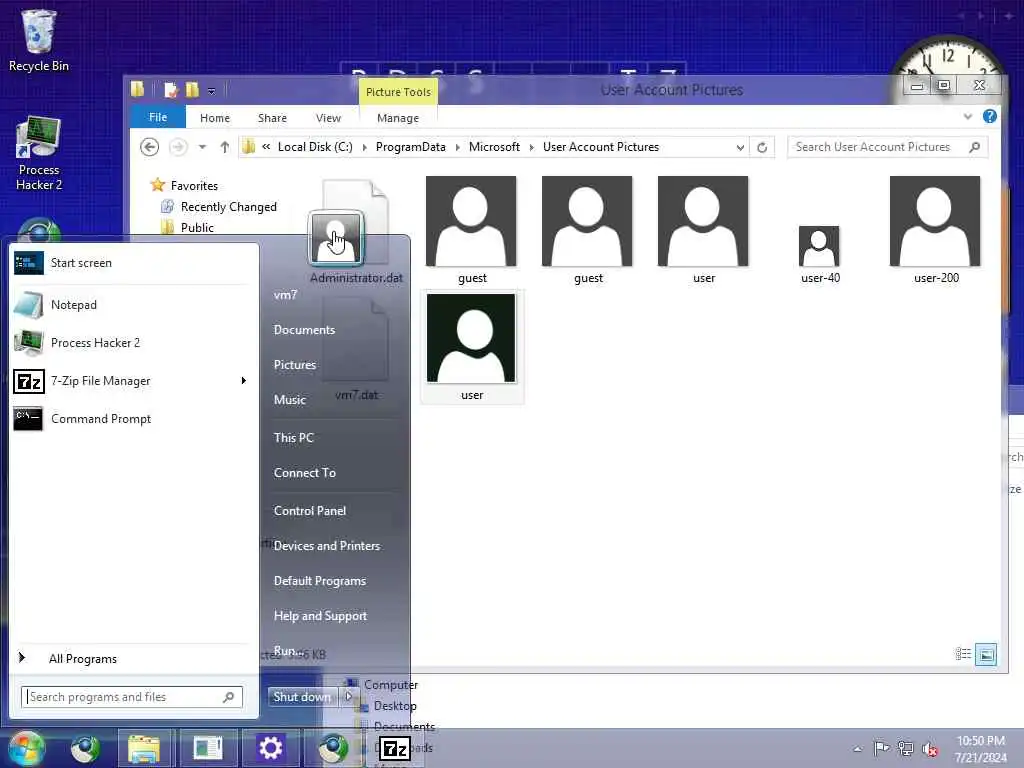Image resolution: width=1024 pixels, height=768 pixels.
Task: Open Pictures in the Start menu
Action: click(295, 364)
